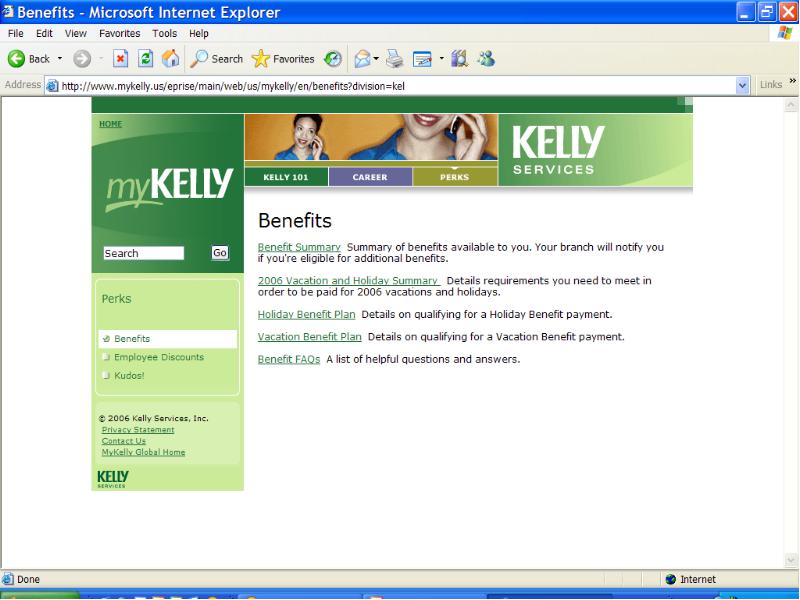
Task: Open the Edit icon dropdown arrow
Action: pos(441,59)
